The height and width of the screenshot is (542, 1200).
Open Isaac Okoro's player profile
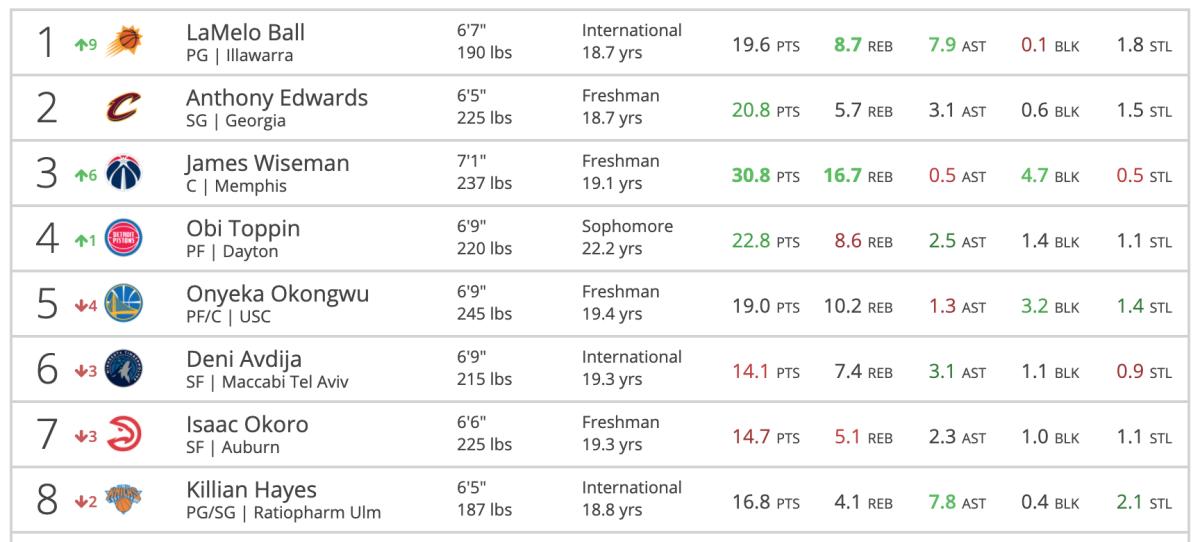(x=247, y=425)
